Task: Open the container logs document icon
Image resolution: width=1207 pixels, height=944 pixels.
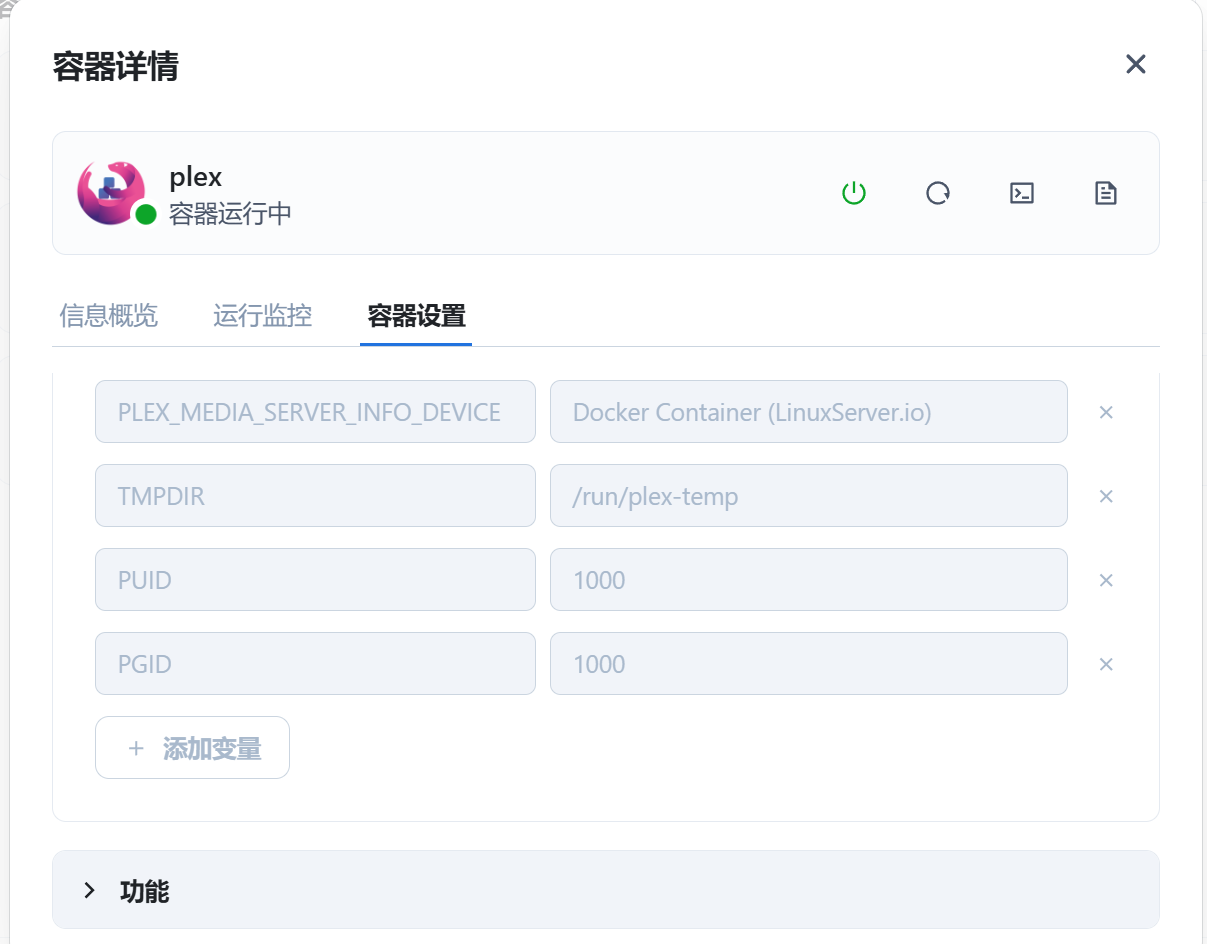Action: pyautogui.click(x=1105, y=193)
